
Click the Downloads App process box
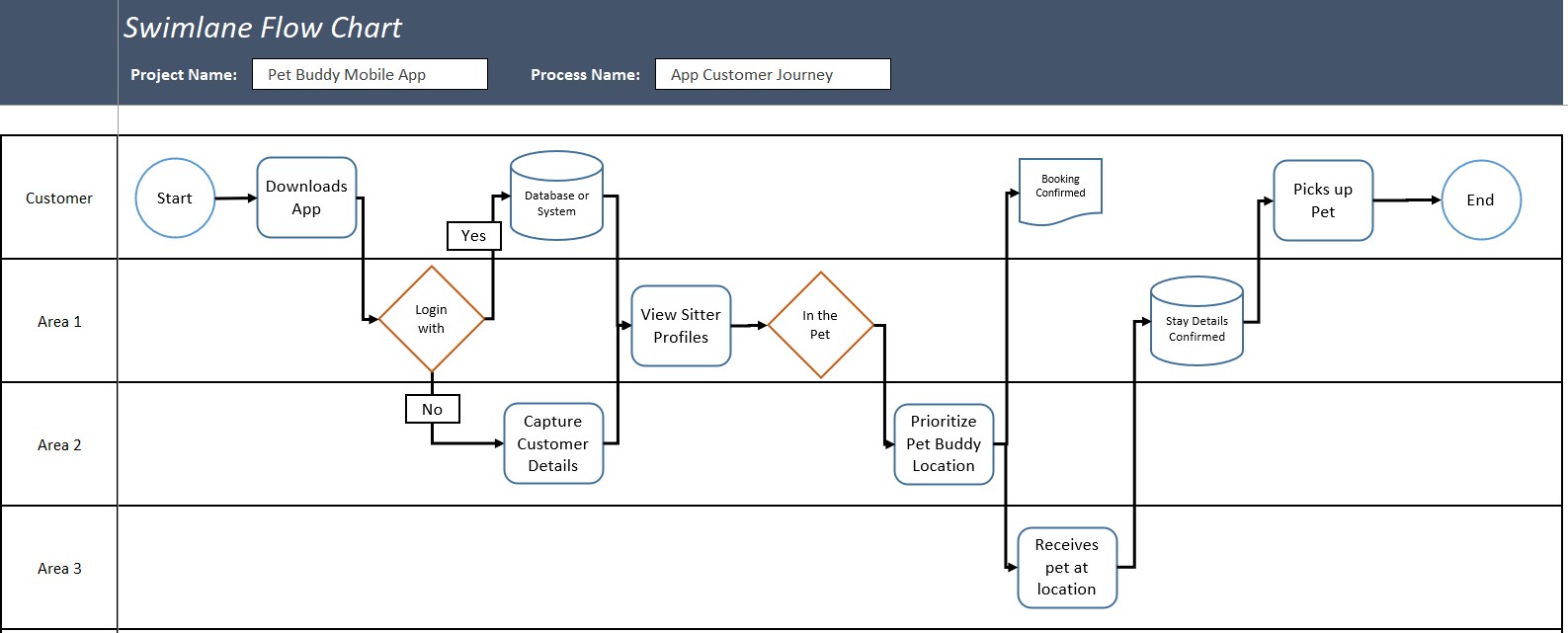click(306, 198)
